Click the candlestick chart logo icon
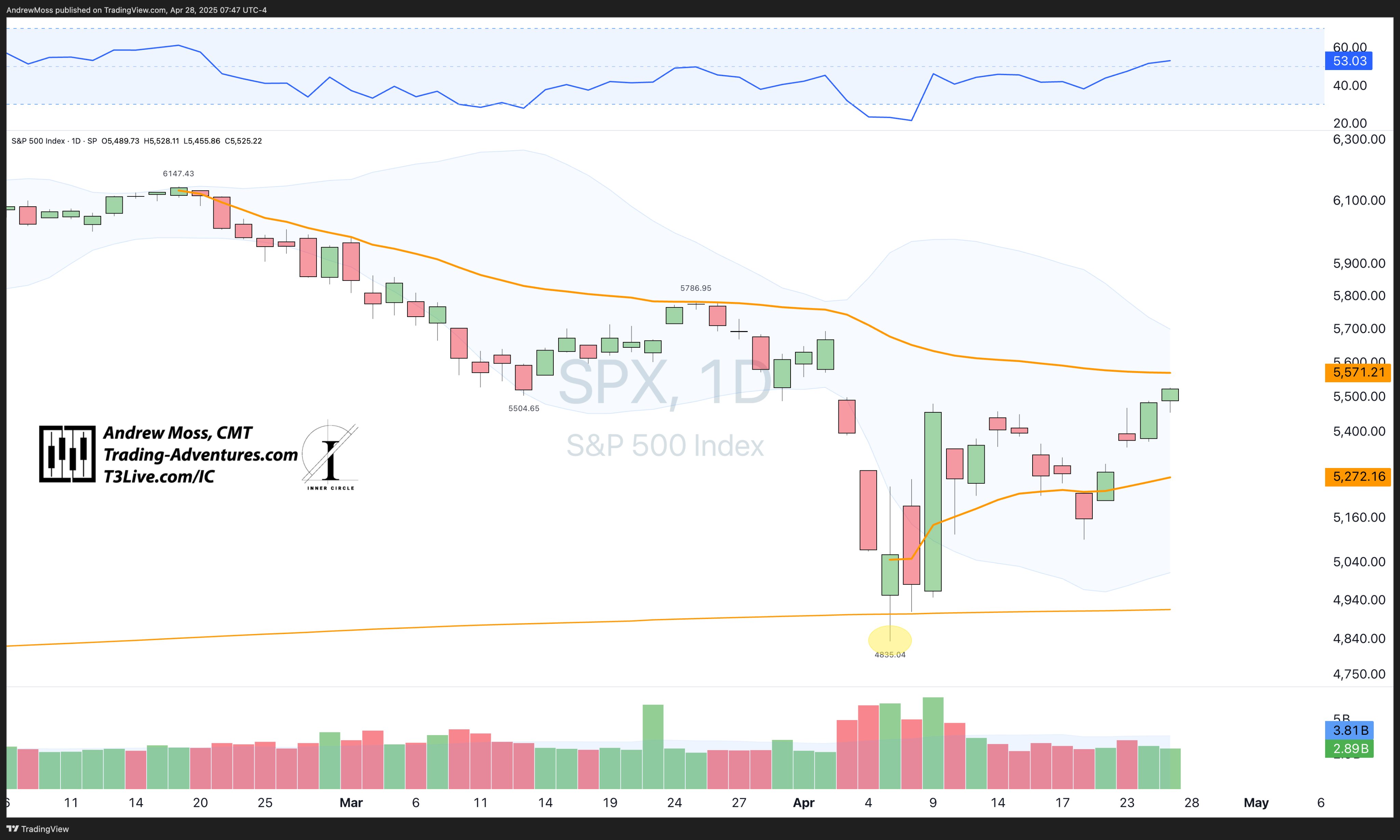1400x840 pixels. (x=67, y=454)
